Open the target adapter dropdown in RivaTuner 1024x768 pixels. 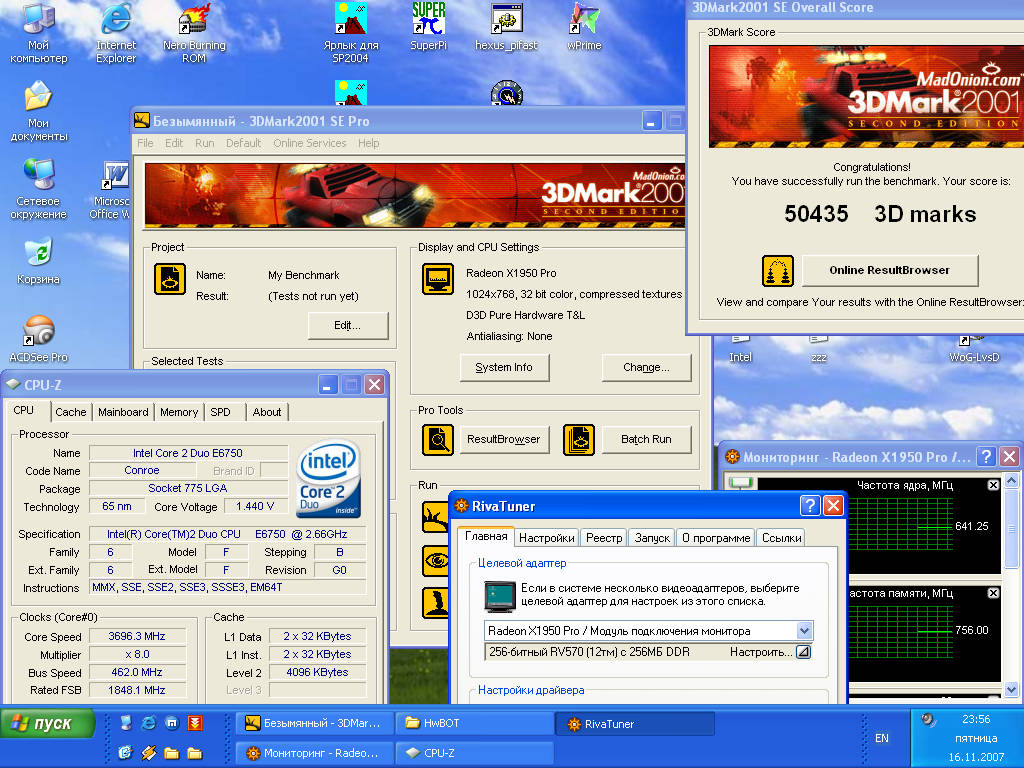805,631
